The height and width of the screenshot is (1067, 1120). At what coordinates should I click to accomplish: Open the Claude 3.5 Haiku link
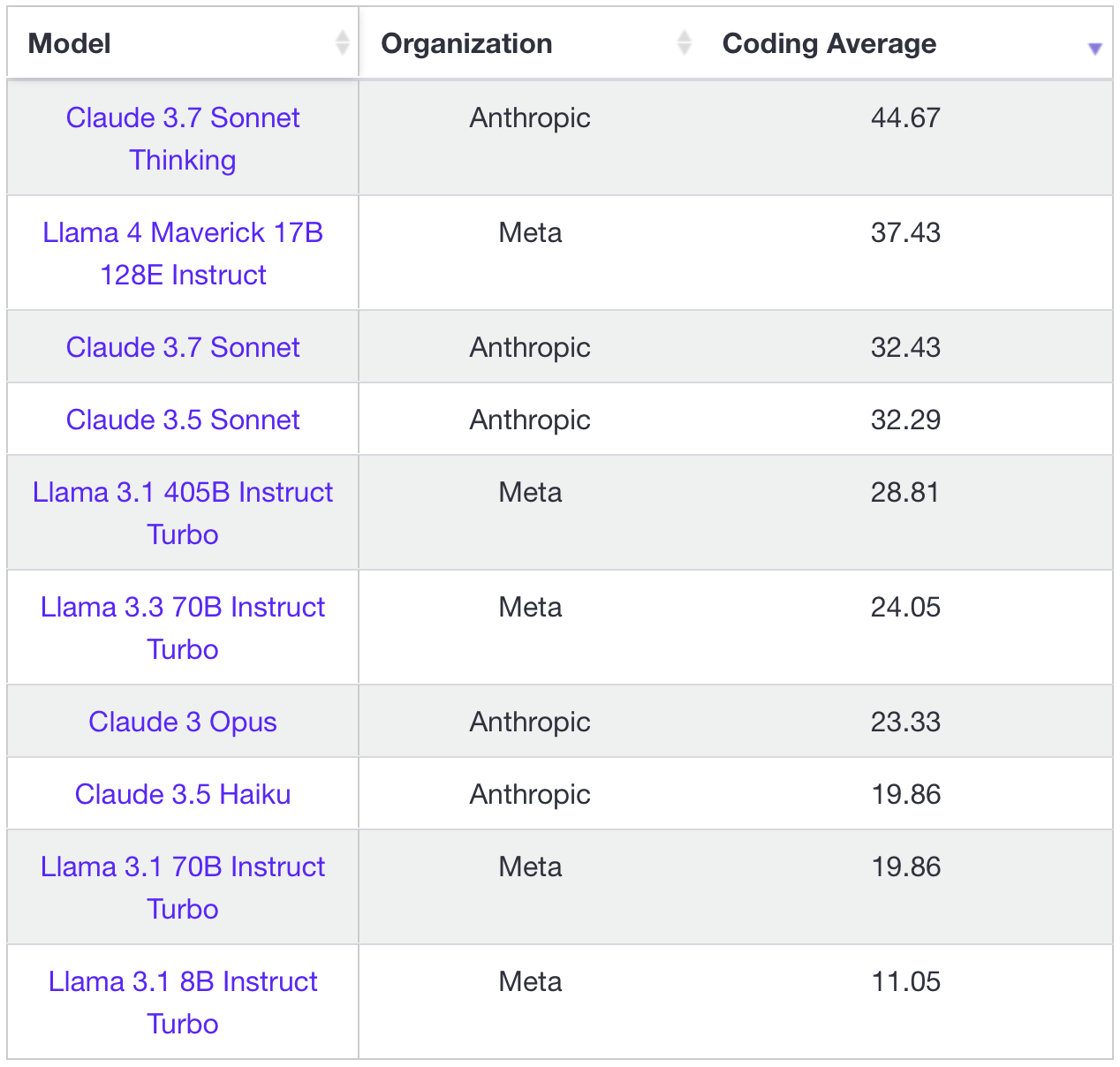183,794
